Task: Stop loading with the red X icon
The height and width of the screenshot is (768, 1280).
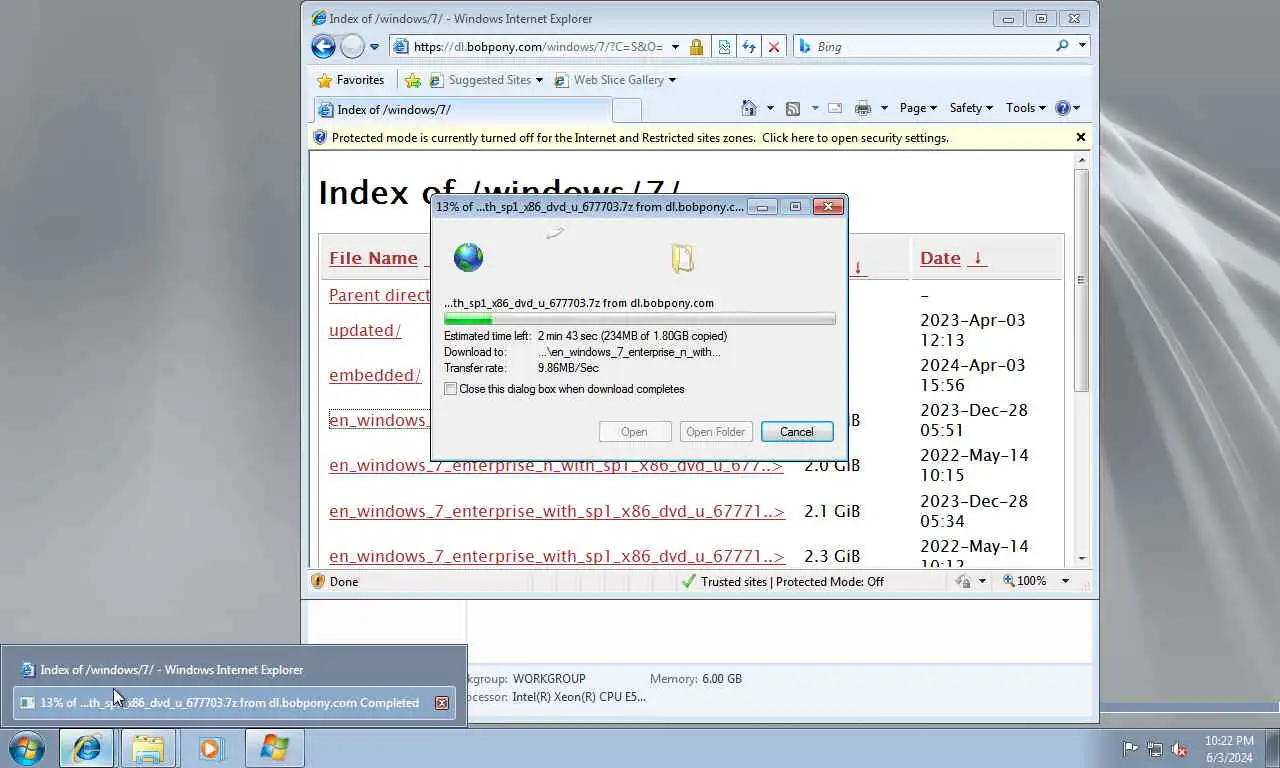Action: [x=773, y=47]
